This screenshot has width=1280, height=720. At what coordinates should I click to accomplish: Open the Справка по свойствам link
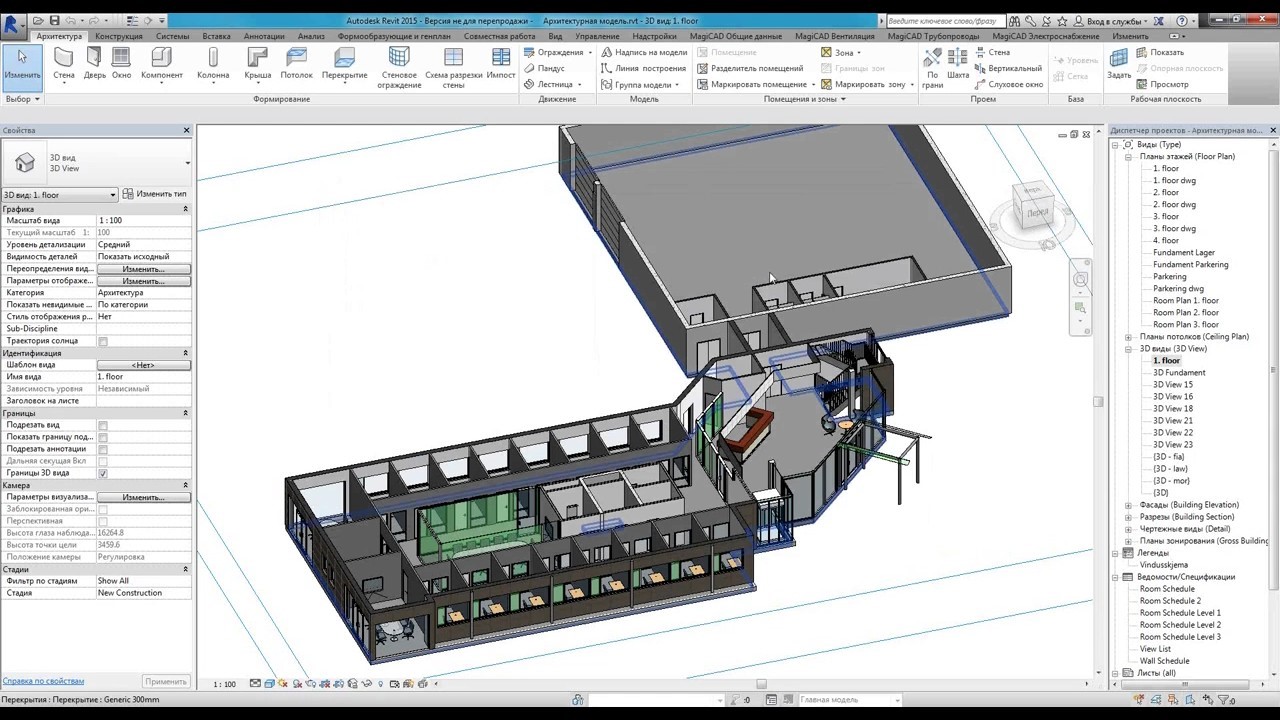coord(43,681)
